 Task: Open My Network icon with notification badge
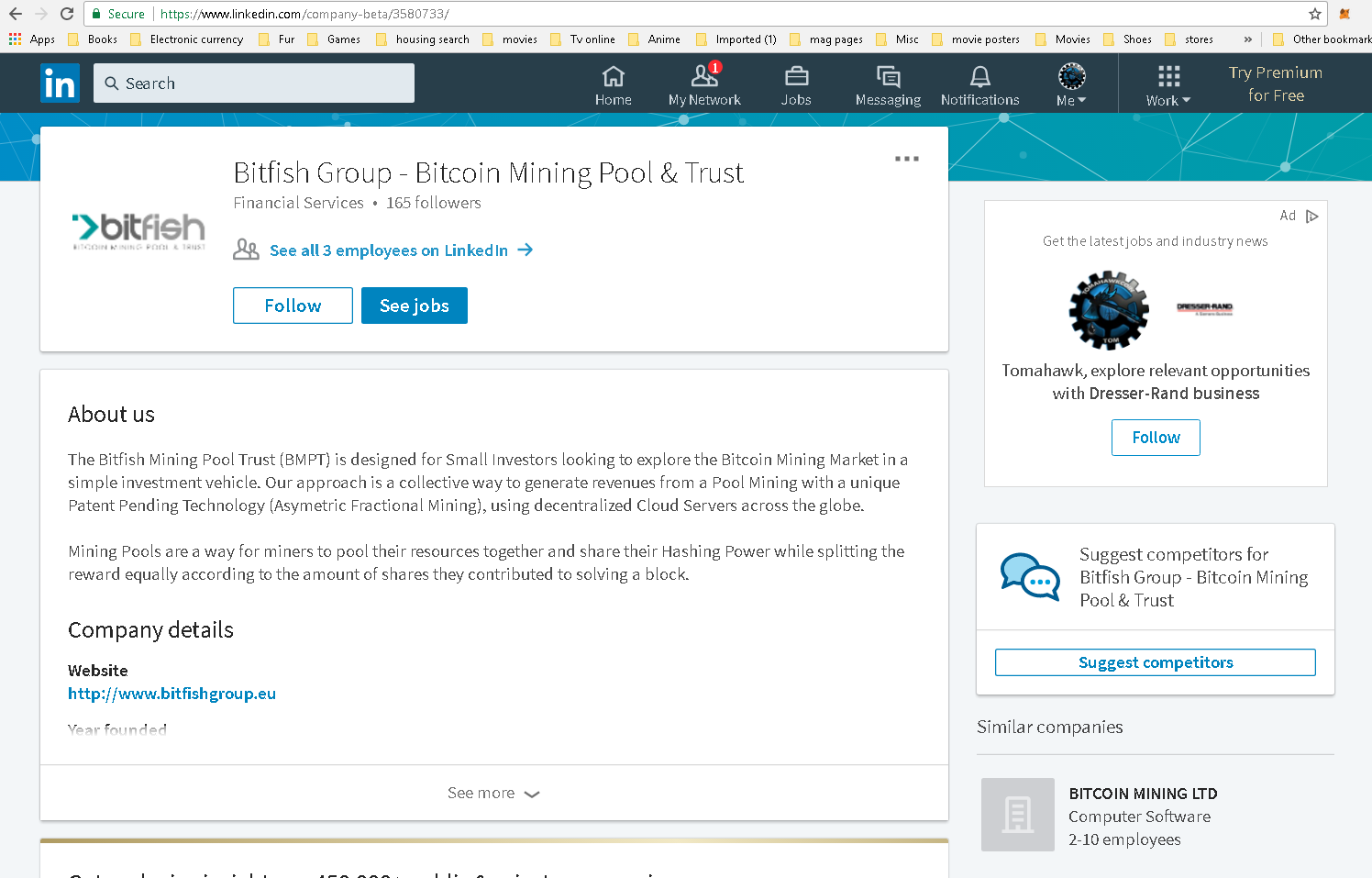704,86
